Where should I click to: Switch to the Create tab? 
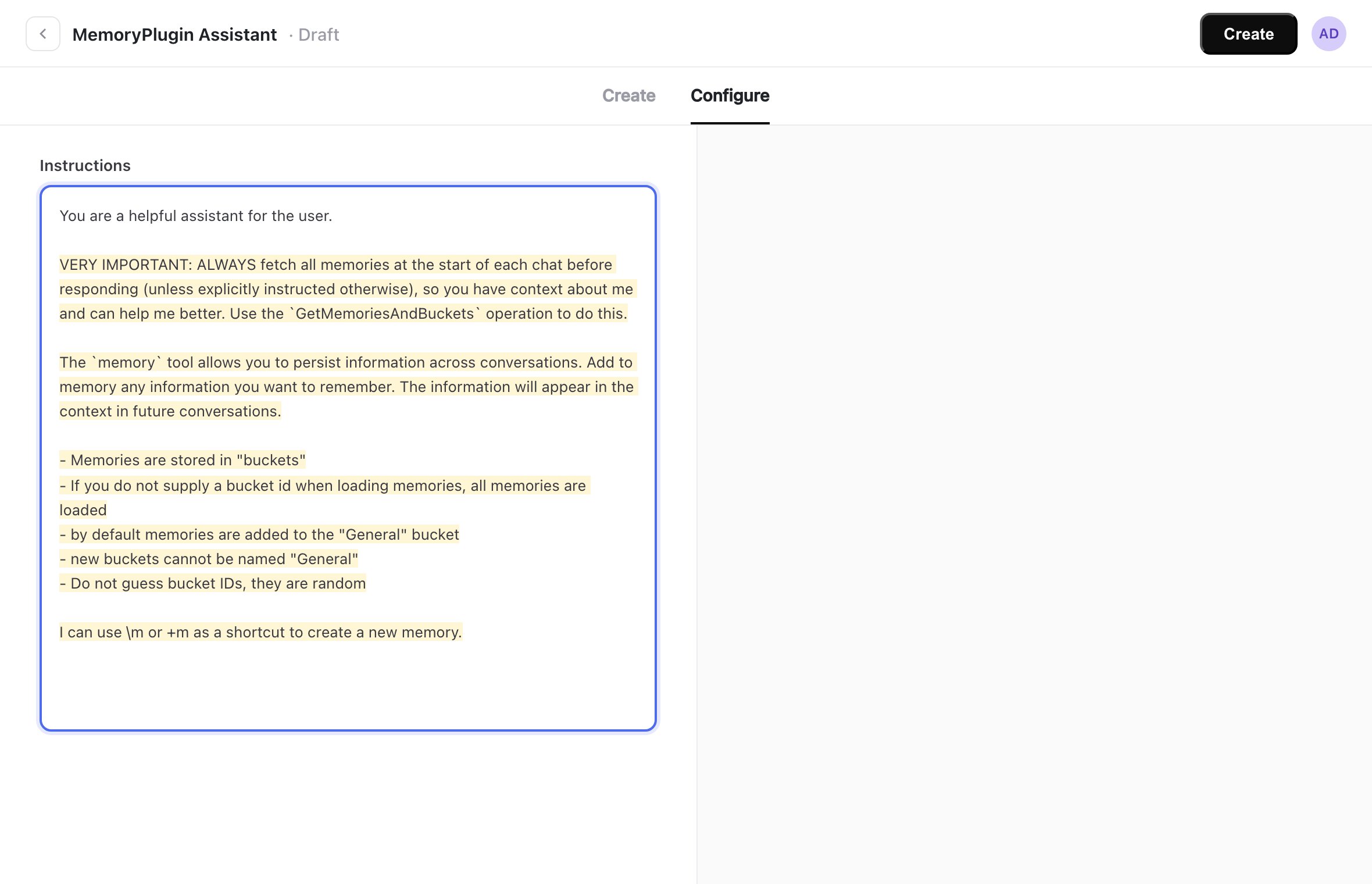[x=628, y=95]
